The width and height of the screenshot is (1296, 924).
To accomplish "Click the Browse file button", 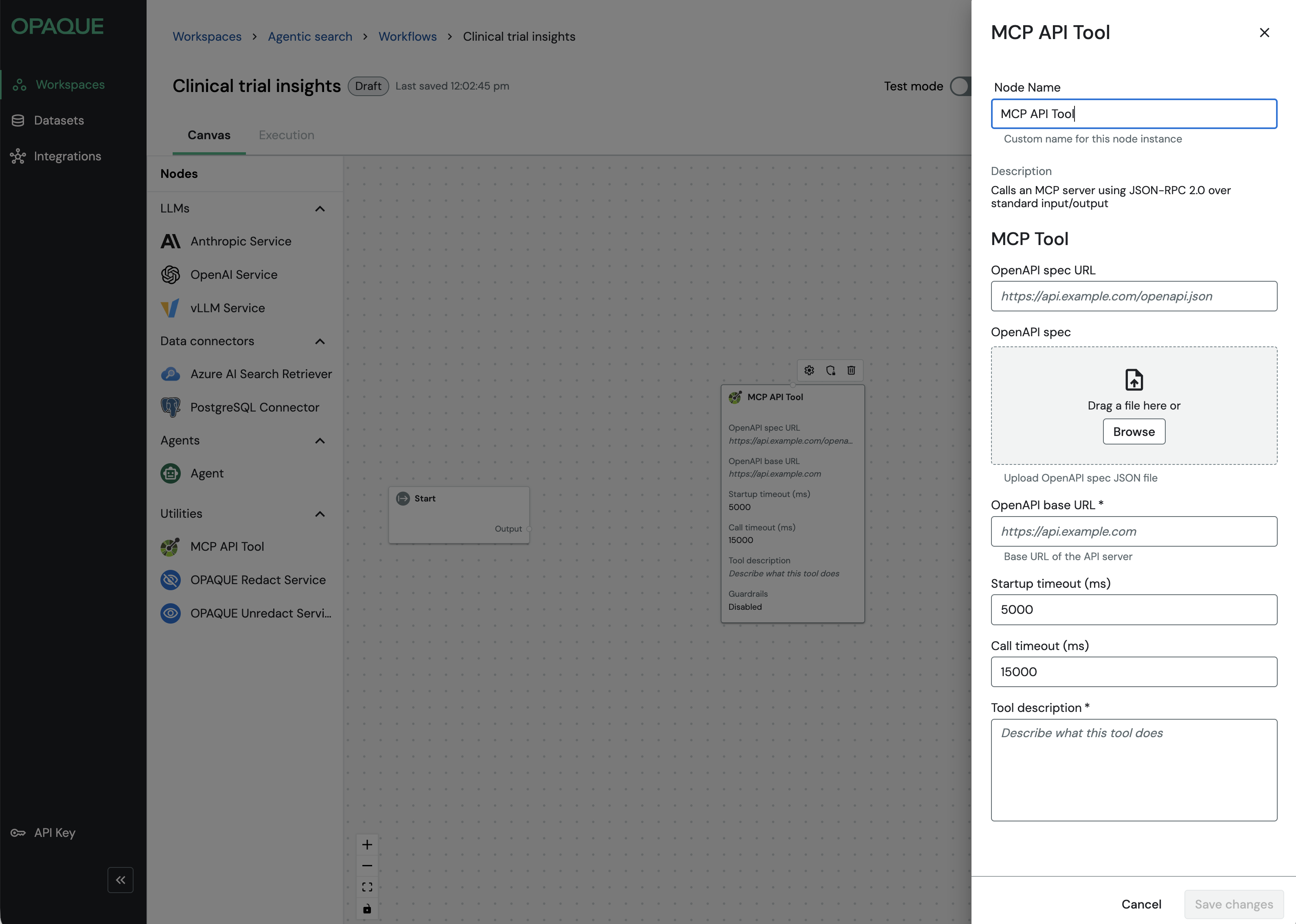I will pos(1134,432).
